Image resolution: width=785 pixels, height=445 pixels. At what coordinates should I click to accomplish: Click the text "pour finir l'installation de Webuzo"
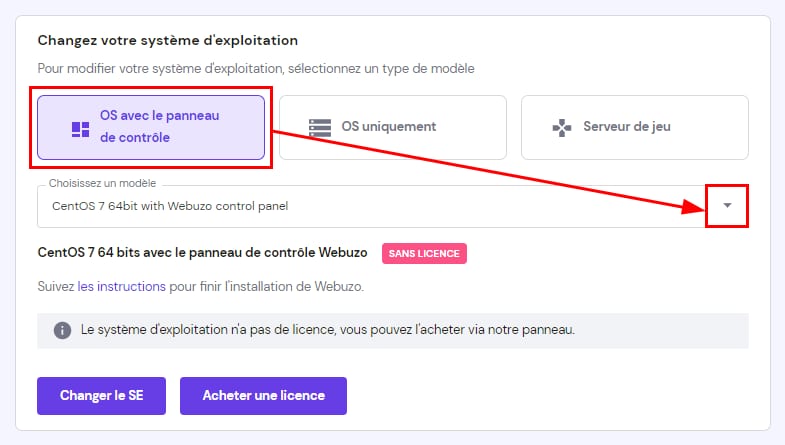pos(267,286)
